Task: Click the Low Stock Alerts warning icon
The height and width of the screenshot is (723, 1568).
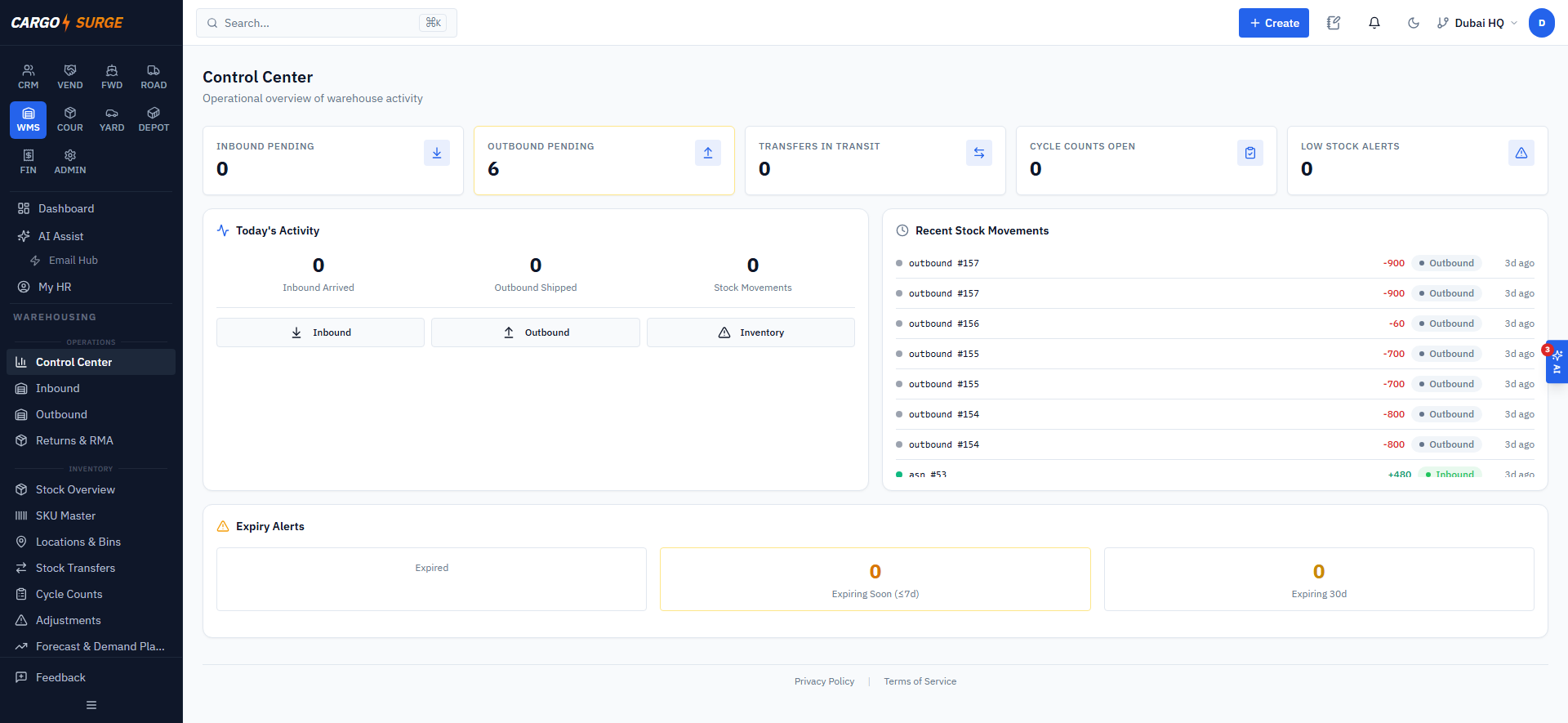Action: [x=1521, y=153]
